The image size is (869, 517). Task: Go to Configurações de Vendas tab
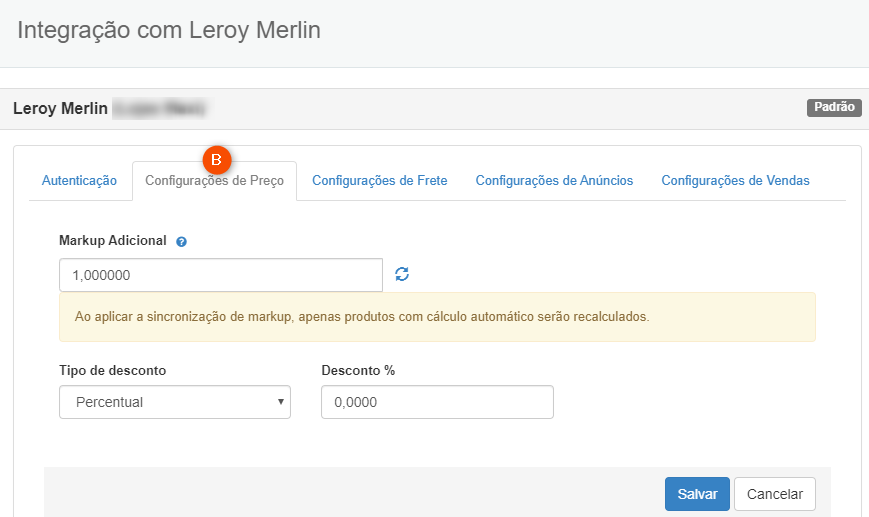[x=735, y=181]
